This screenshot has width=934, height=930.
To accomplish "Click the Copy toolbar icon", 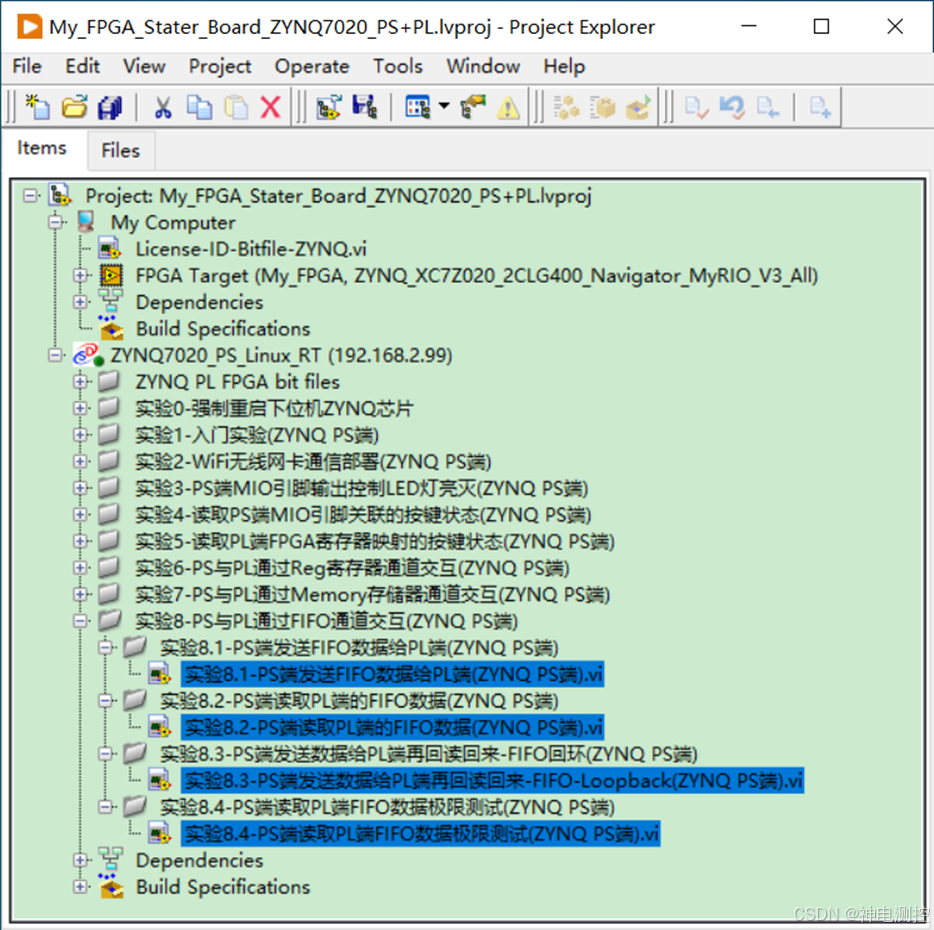I will tap(199, 108).
